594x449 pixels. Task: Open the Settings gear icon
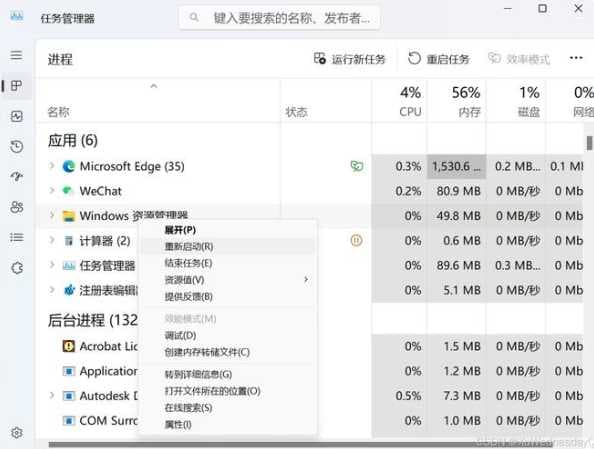click(x=16, y=432)
